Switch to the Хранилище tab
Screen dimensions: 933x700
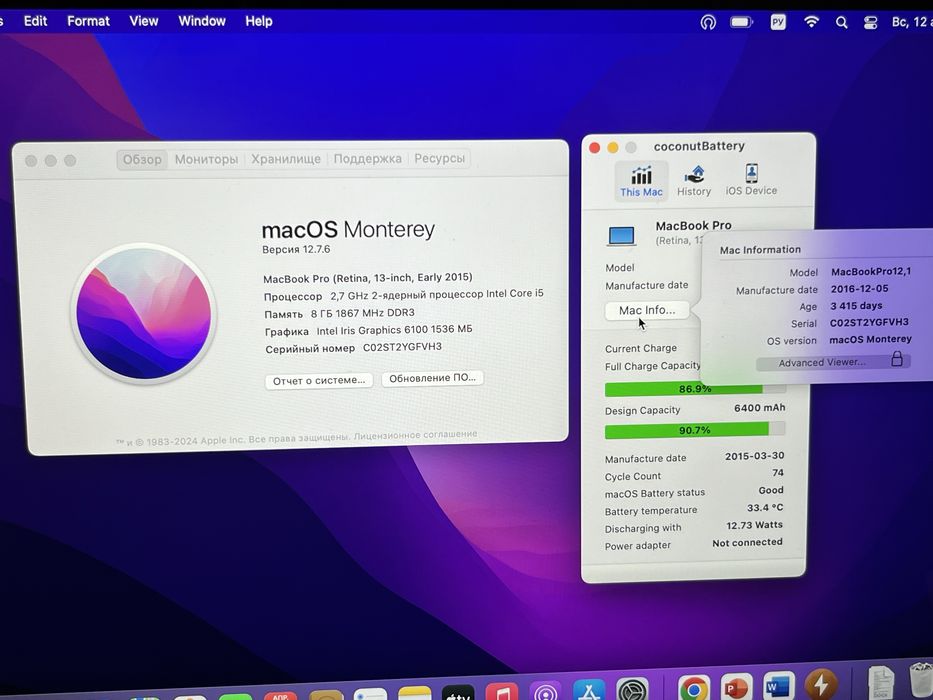pyautogui.click(x=286, y=158)
